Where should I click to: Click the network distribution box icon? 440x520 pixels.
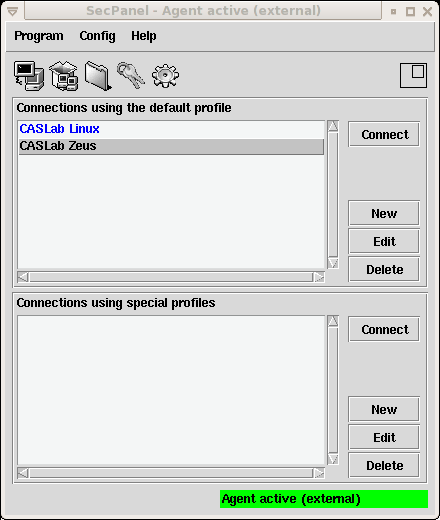point(64,76)
